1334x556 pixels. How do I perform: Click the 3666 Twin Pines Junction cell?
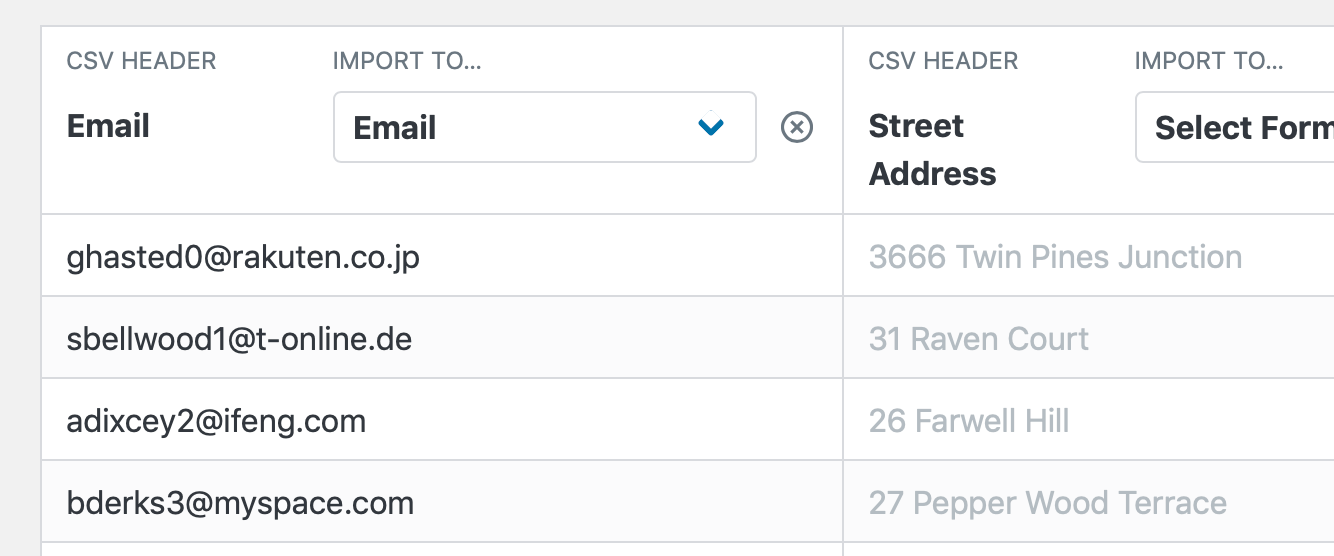[1089, 256]
